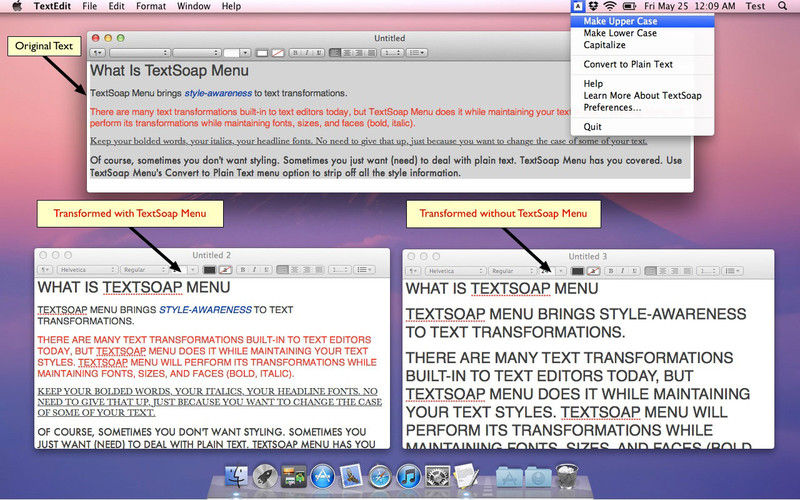Open typeface popup in Untitled window

pyautogui.click(x=197, y=53)
